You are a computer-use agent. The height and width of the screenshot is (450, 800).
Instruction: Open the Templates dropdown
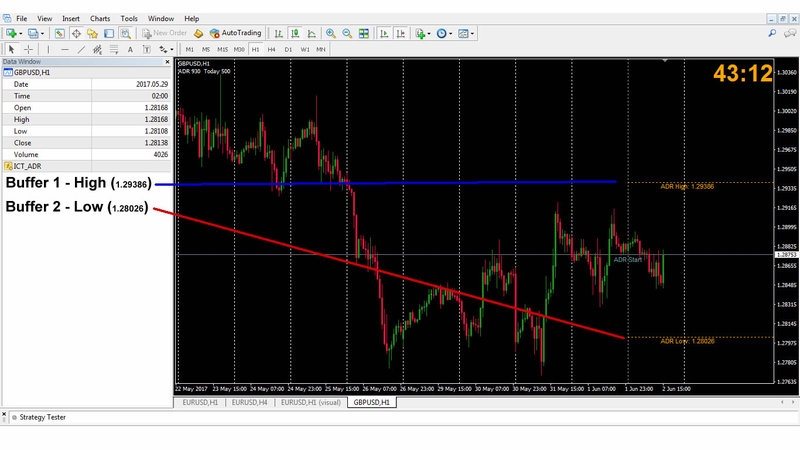(x=466, y=33)
